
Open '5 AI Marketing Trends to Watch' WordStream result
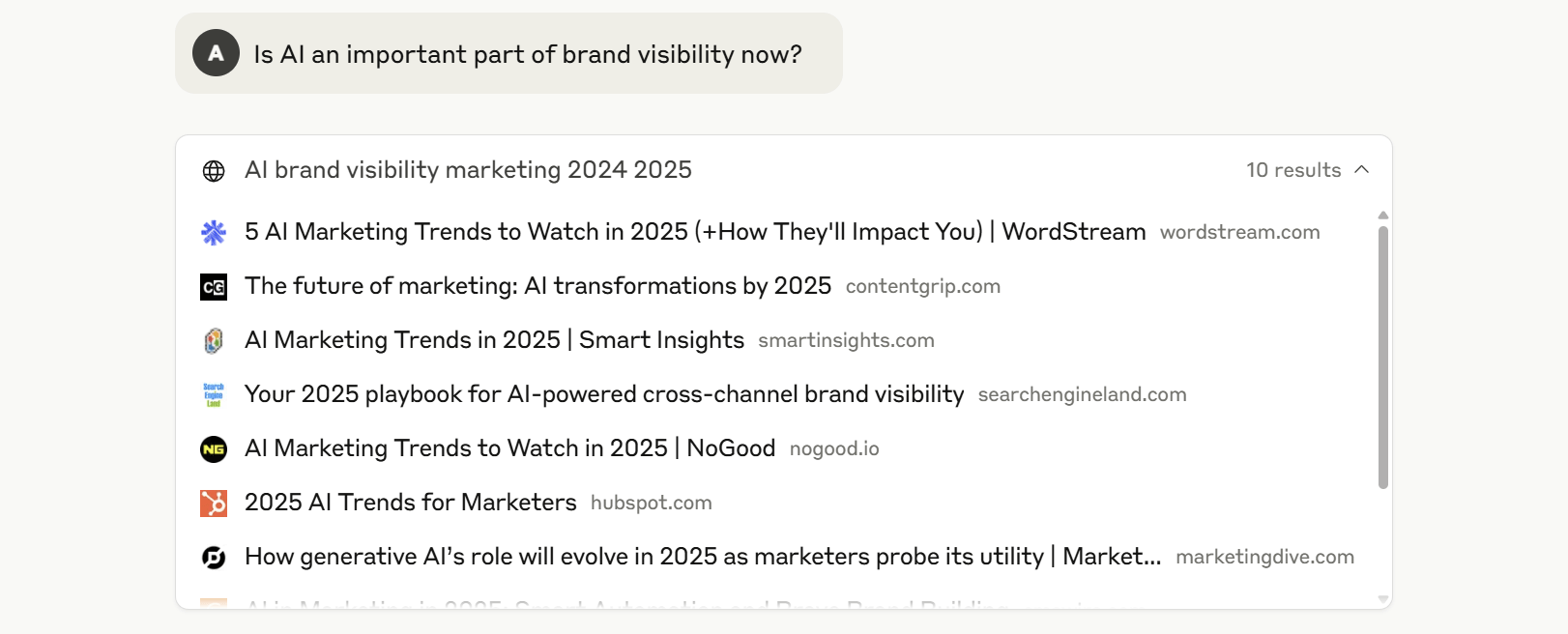[x=694, y=232]
